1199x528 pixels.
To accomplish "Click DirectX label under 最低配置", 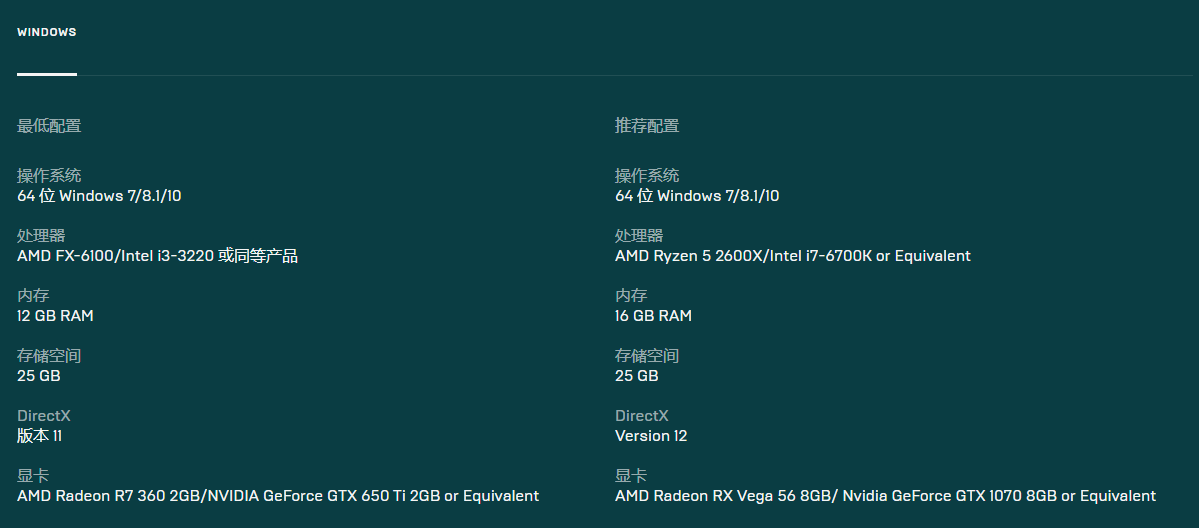I will (x=44, y=416).
